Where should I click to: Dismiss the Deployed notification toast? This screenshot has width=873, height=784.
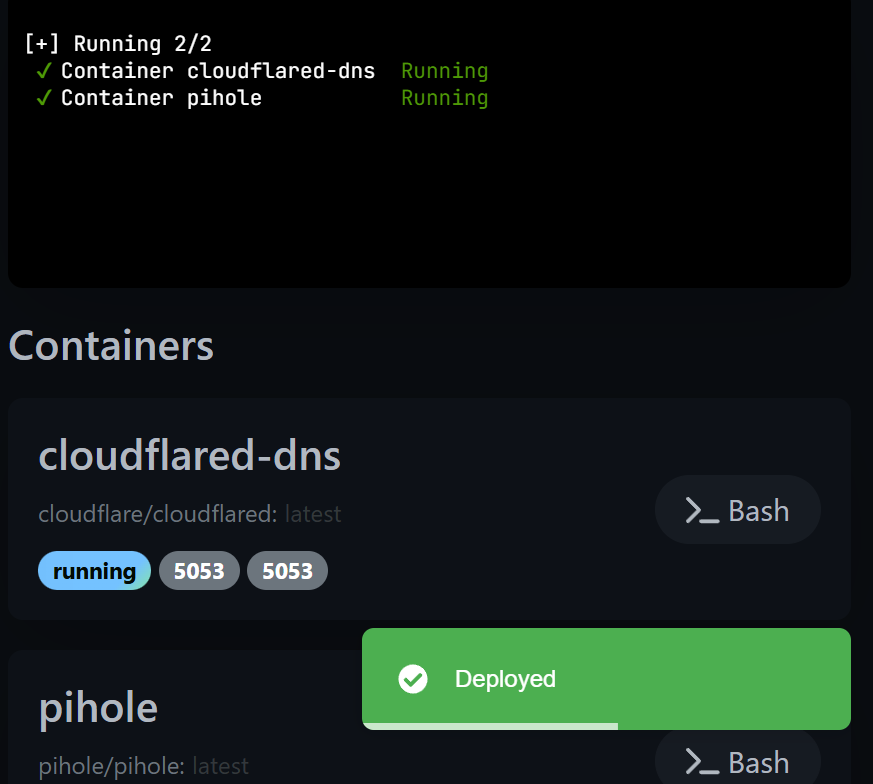pos(607,679)
